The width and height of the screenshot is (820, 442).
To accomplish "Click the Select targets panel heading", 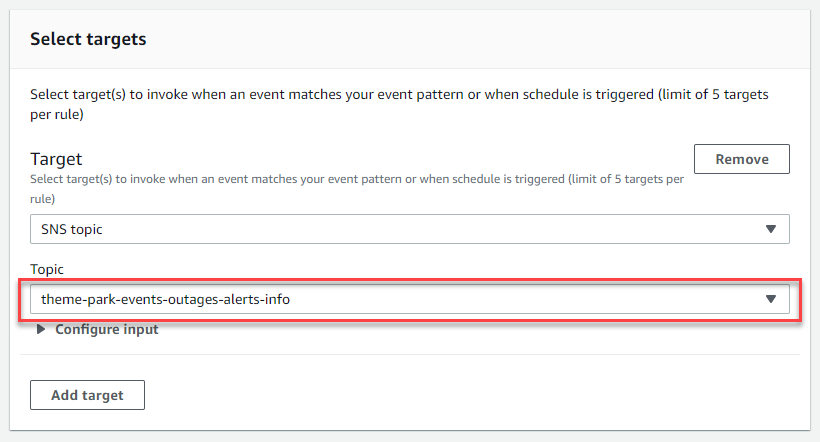I will [x=88, y=39].
